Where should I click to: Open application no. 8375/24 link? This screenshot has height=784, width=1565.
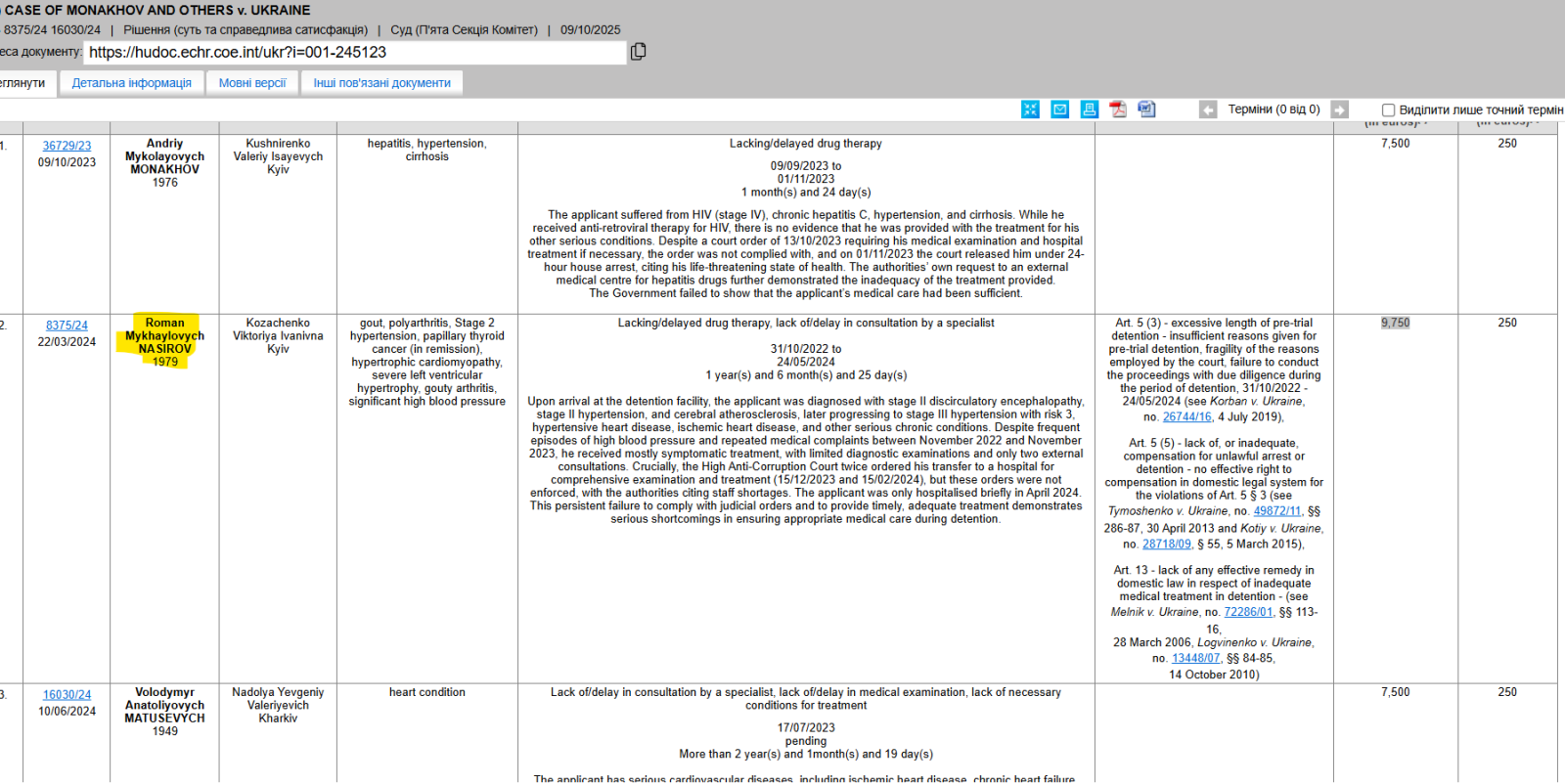coord(67,326)
